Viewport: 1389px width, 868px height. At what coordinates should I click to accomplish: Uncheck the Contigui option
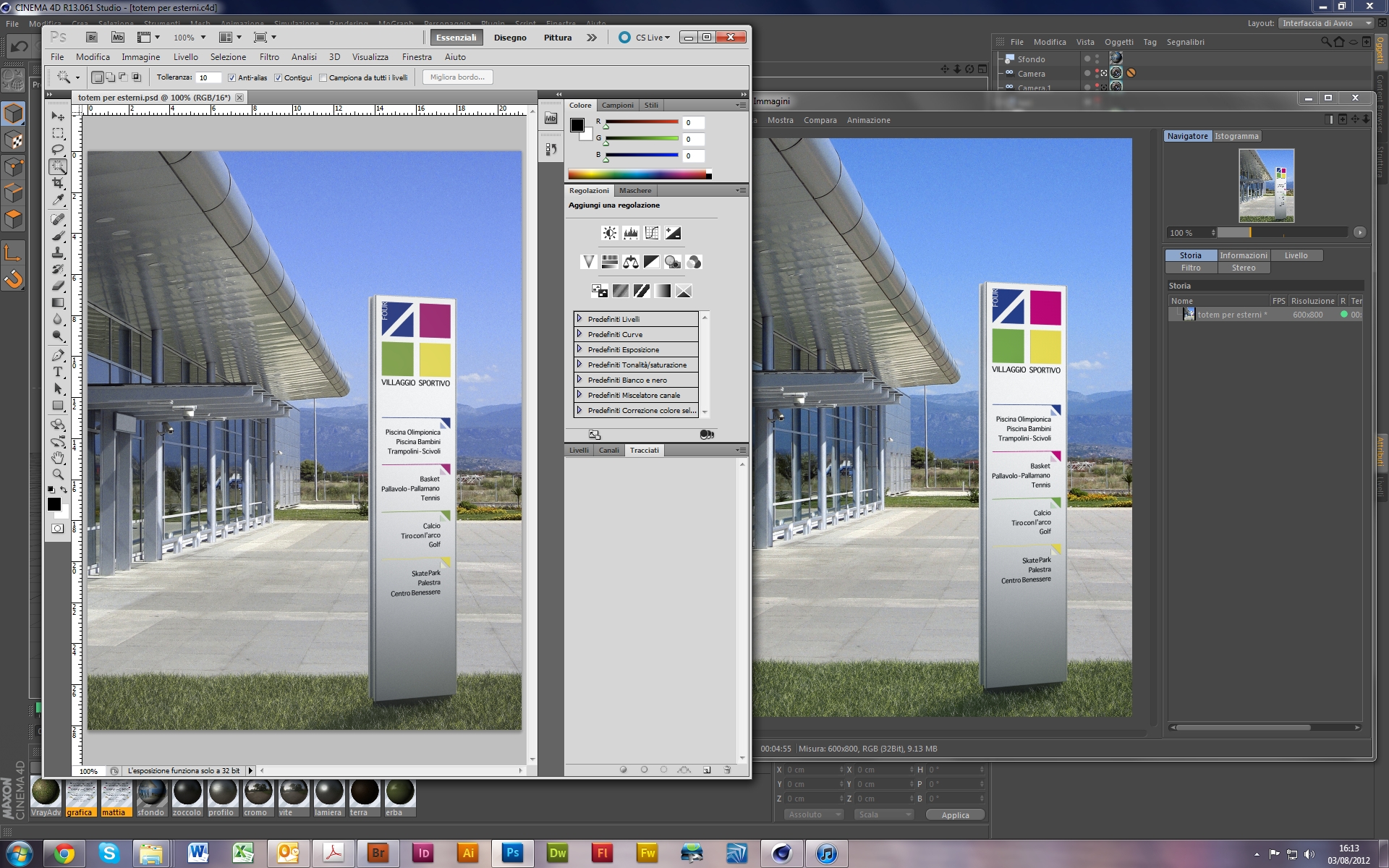(x=278, y=78)
